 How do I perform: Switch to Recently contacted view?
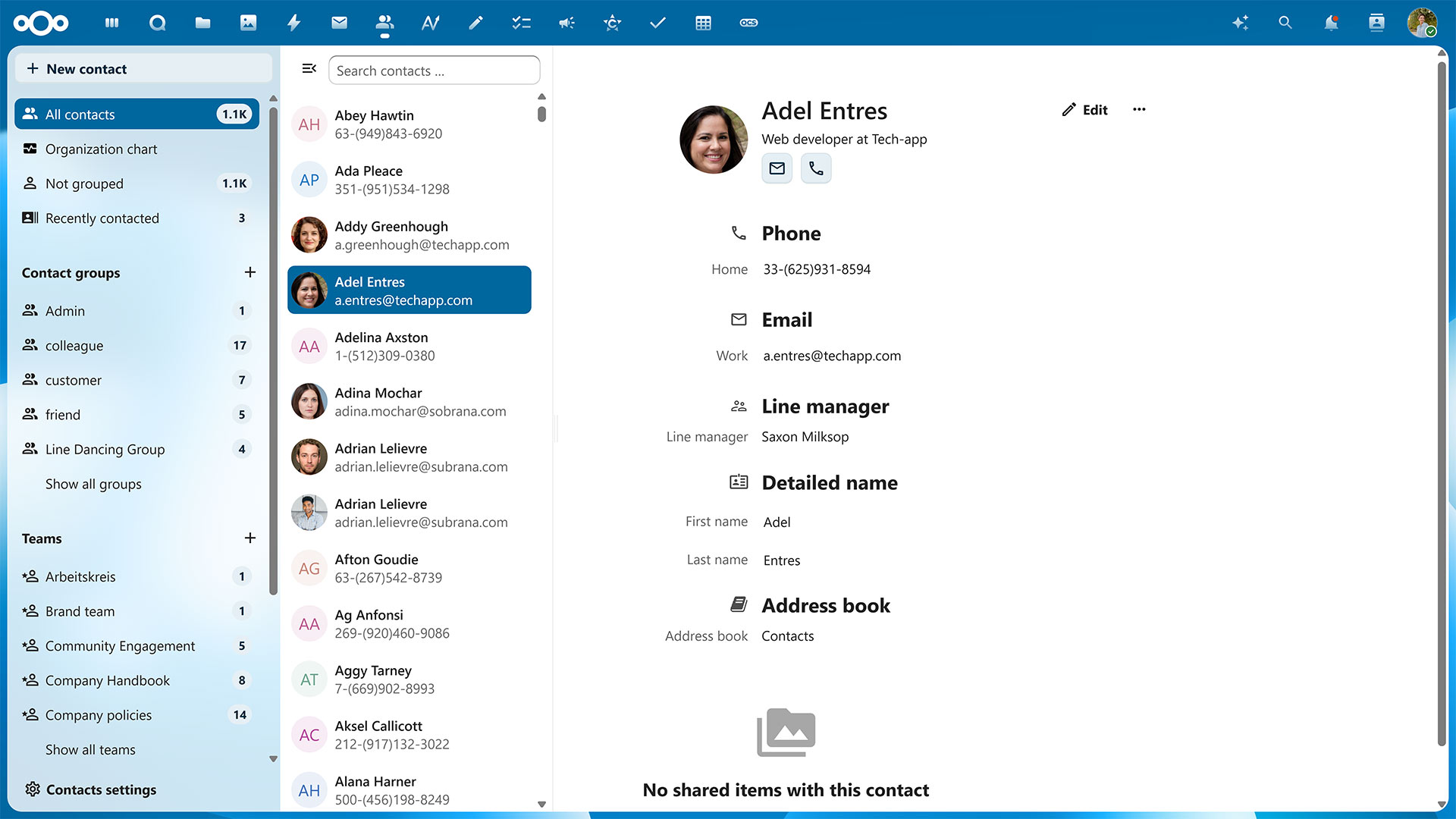pos(102,218)
